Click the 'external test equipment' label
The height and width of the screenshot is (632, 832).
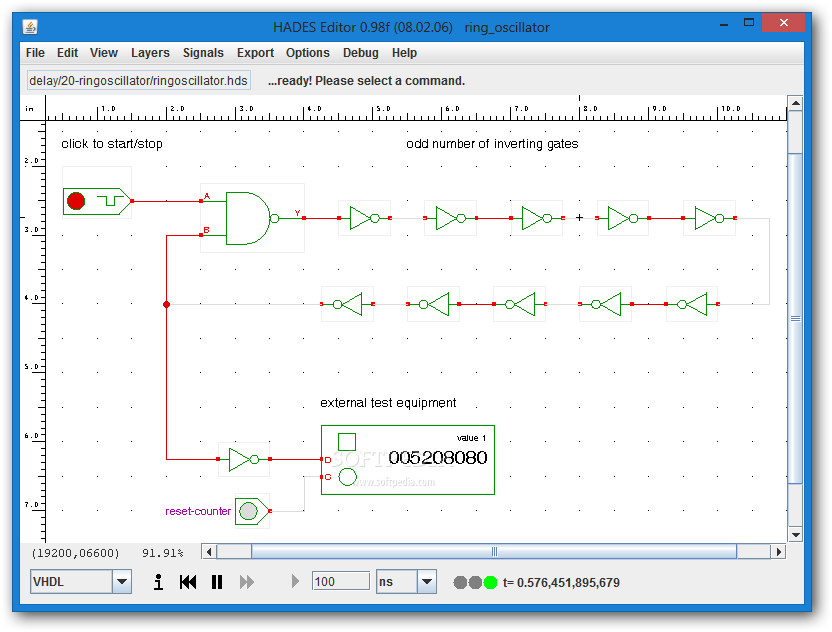(x=388, y=403)
